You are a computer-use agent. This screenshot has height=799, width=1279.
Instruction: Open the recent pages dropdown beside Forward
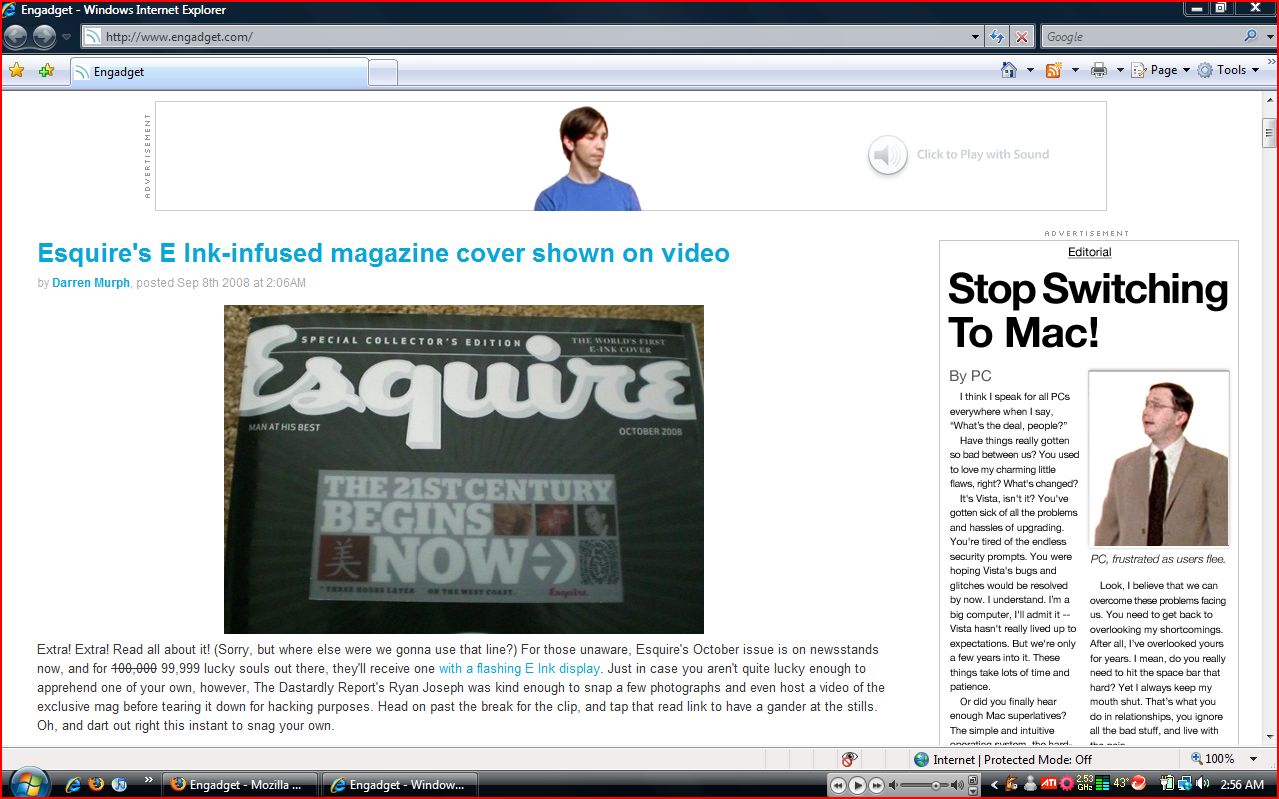pyautogui.click(x=67, y=37)
